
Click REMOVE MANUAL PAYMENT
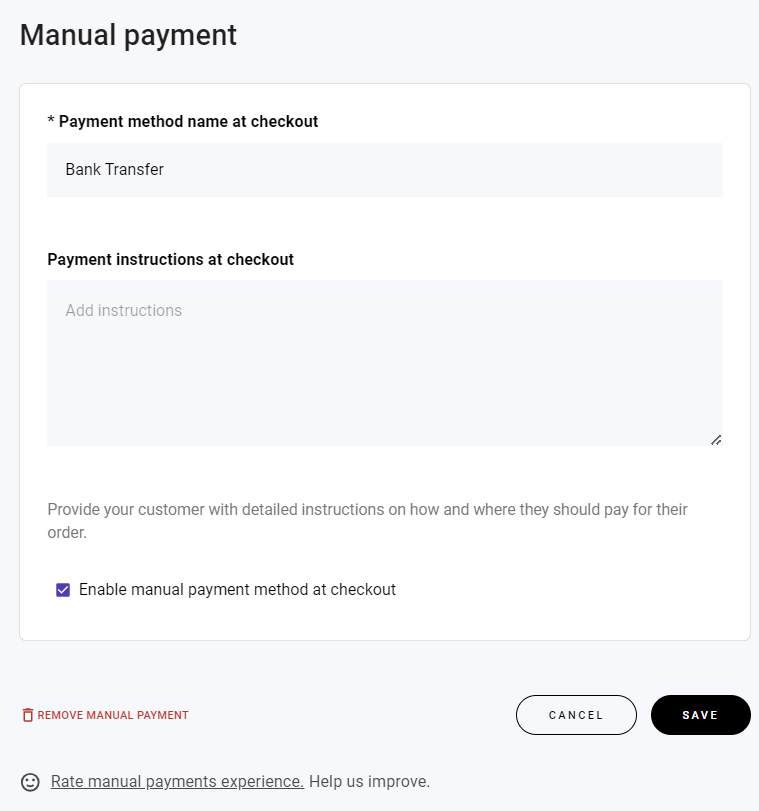tap(112, 715)
